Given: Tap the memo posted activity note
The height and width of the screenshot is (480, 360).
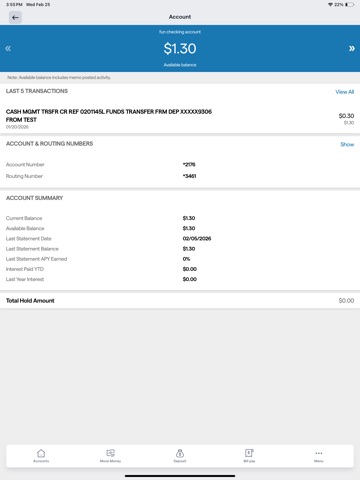Looking at the screenshot, I should tap(59, 77).
